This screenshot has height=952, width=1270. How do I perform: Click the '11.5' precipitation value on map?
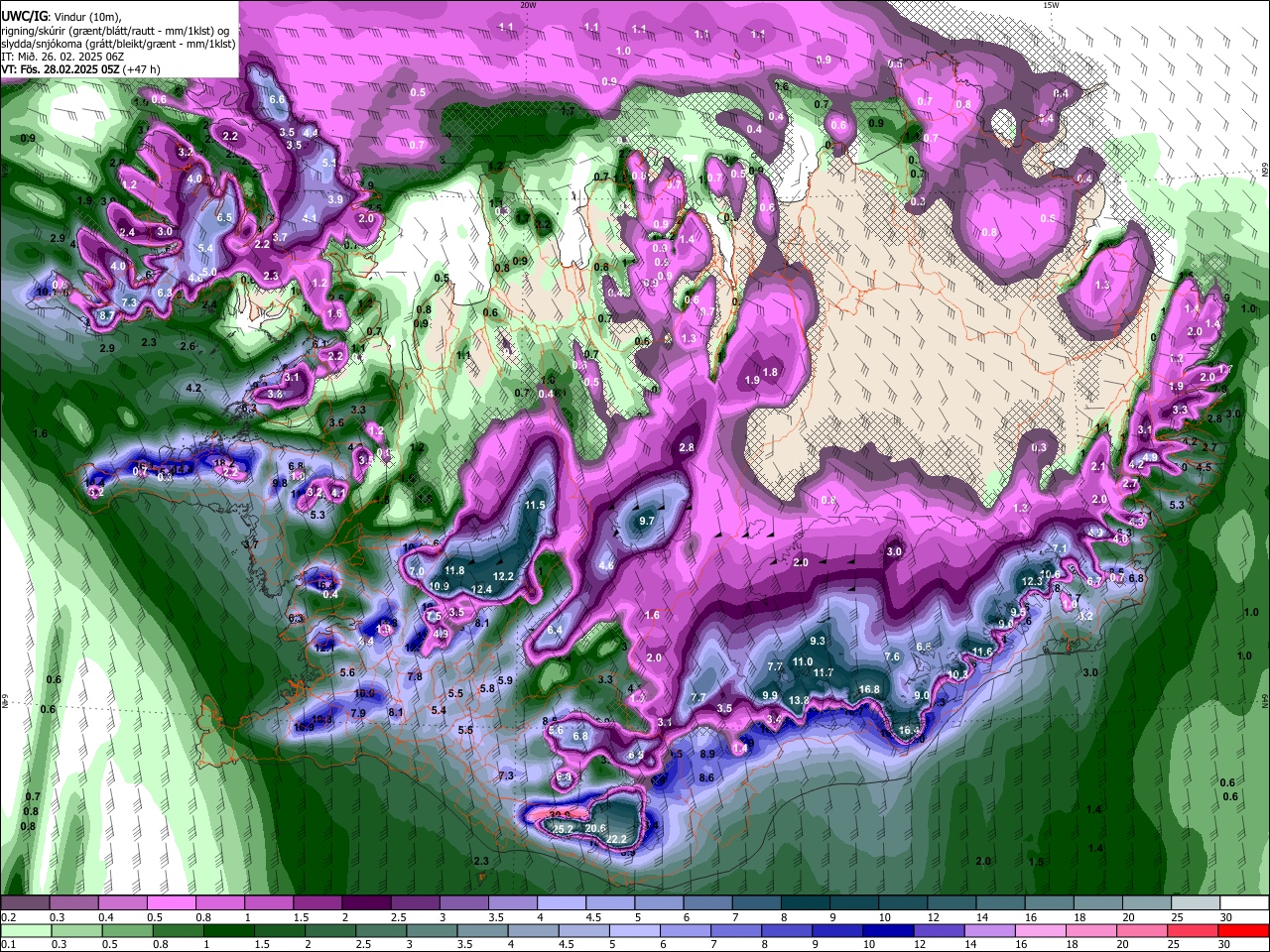[x=535, y=506]
